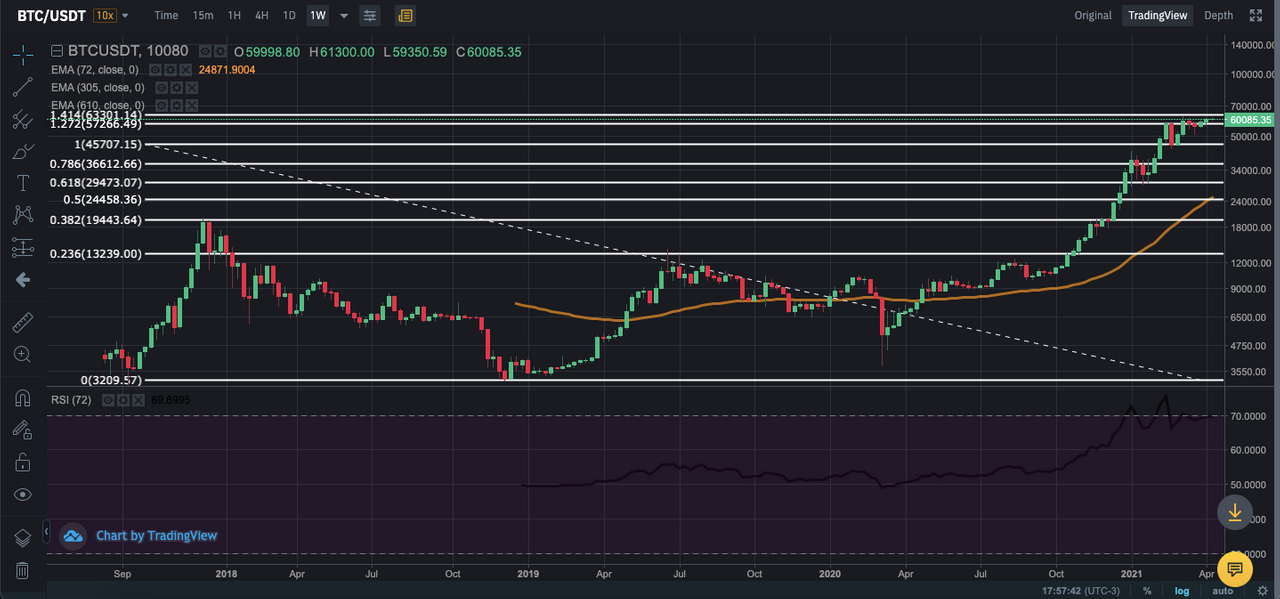The height and width of the screenshot is (599, 1280).
Task: Switch to Depth chart view
Action: tap(1218, 15)
